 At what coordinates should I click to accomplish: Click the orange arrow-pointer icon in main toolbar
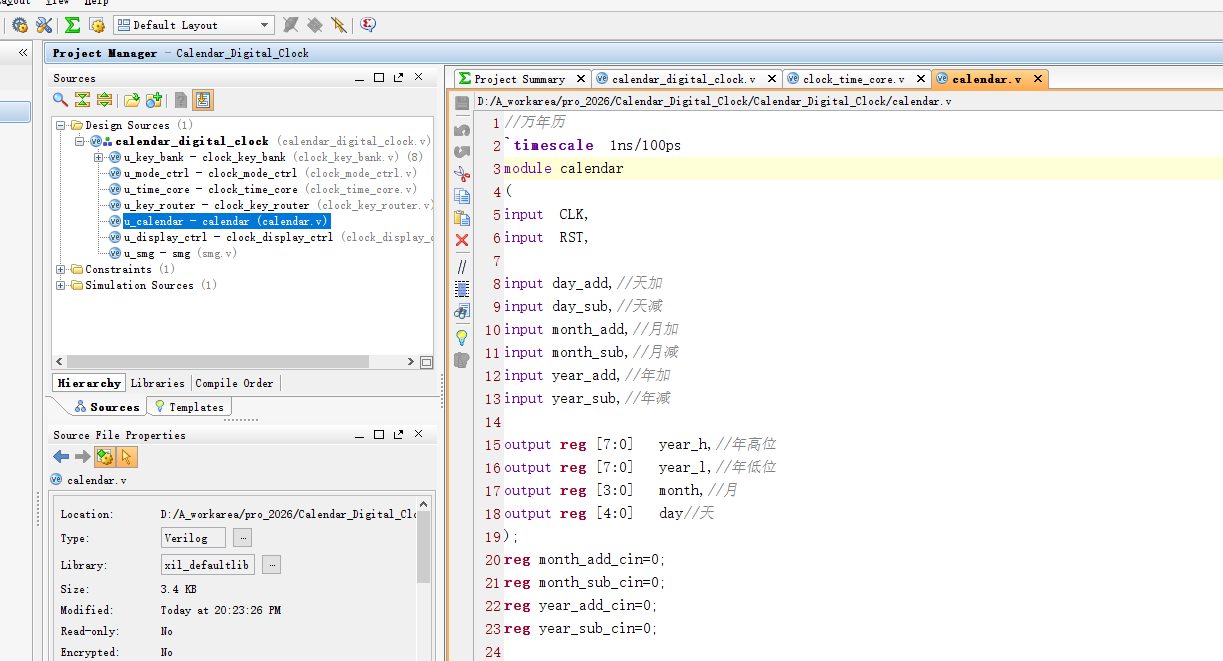click(x=339, y=25)
